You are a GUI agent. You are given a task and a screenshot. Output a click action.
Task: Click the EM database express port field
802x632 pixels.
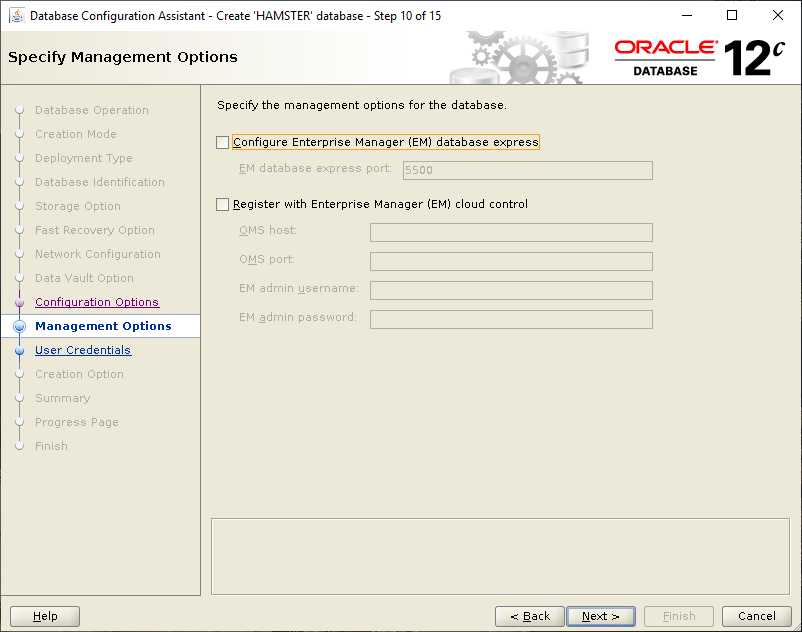click(x=527, y=170)
